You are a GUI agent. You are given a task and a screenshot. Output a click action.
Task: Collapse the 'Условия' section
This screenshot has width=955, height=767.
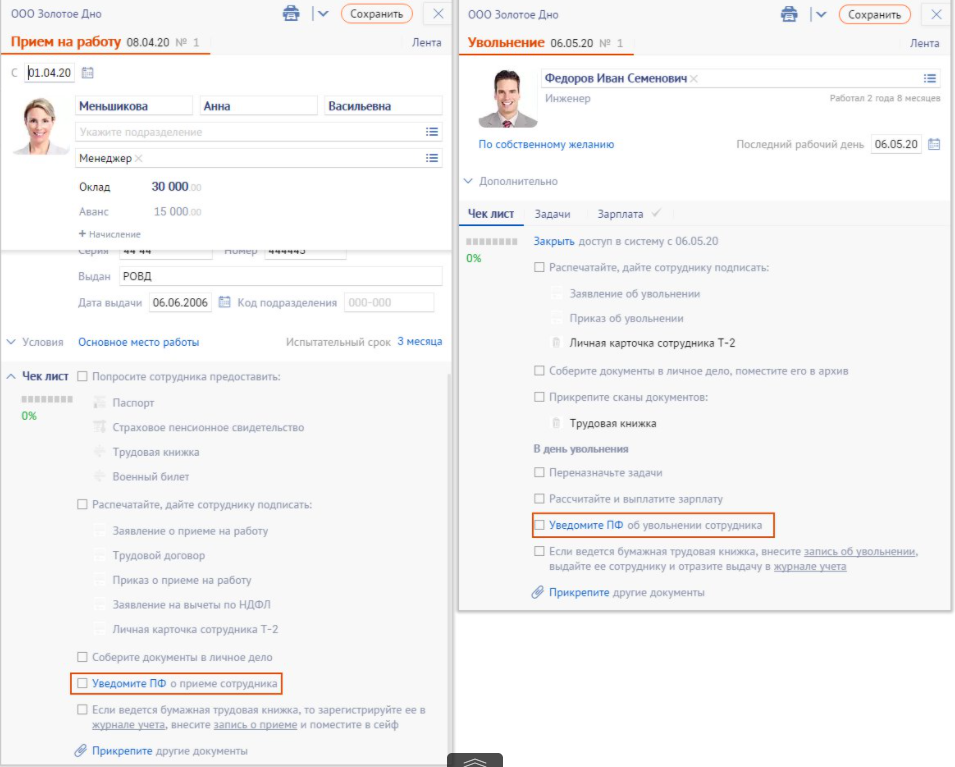click(x=35, y=342)
